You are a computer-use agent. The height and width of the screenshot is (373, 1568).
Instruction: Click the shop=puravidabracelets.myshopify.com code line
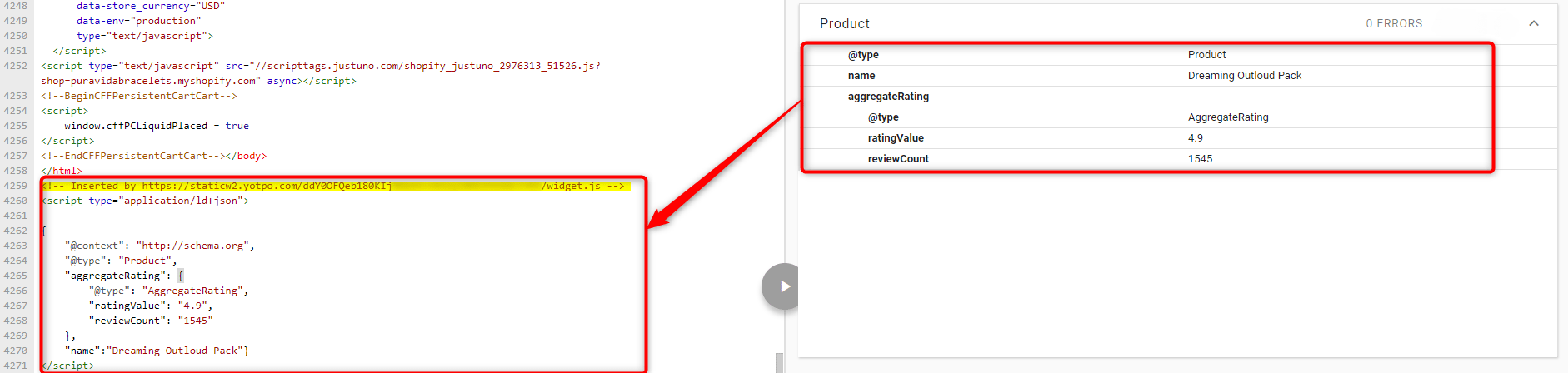tap(199, 81)
